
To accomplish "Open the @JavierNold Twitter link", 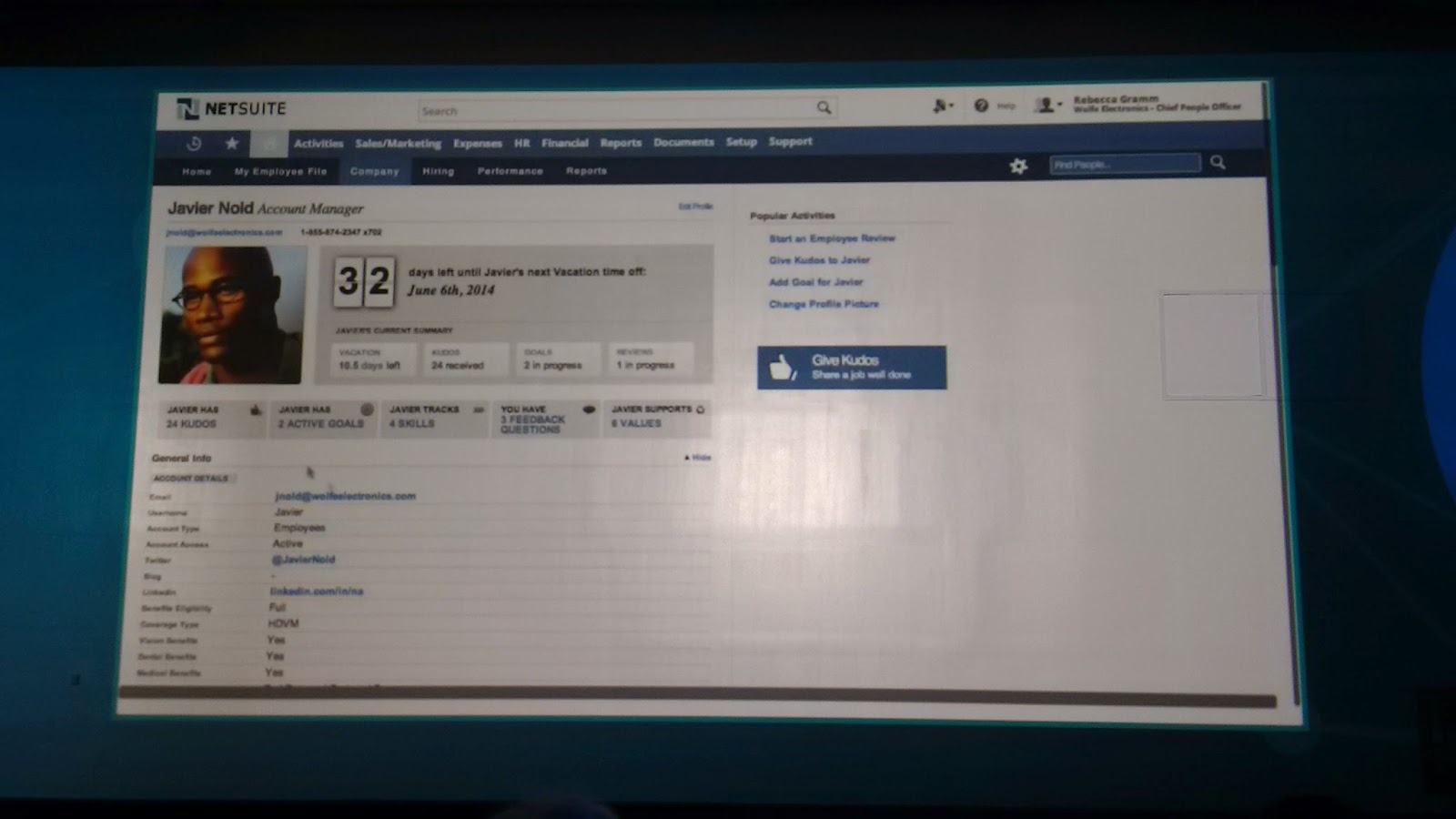I will pyautogui.click(x=303, y=560).
